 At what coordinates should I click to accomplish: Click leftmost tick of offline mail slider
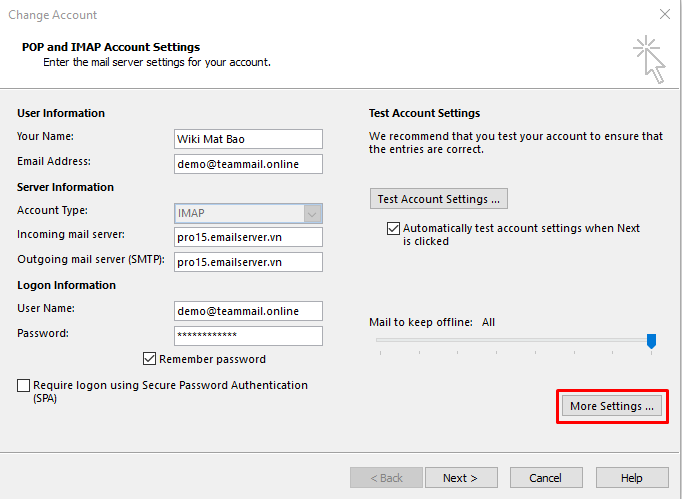pos(378,352)
